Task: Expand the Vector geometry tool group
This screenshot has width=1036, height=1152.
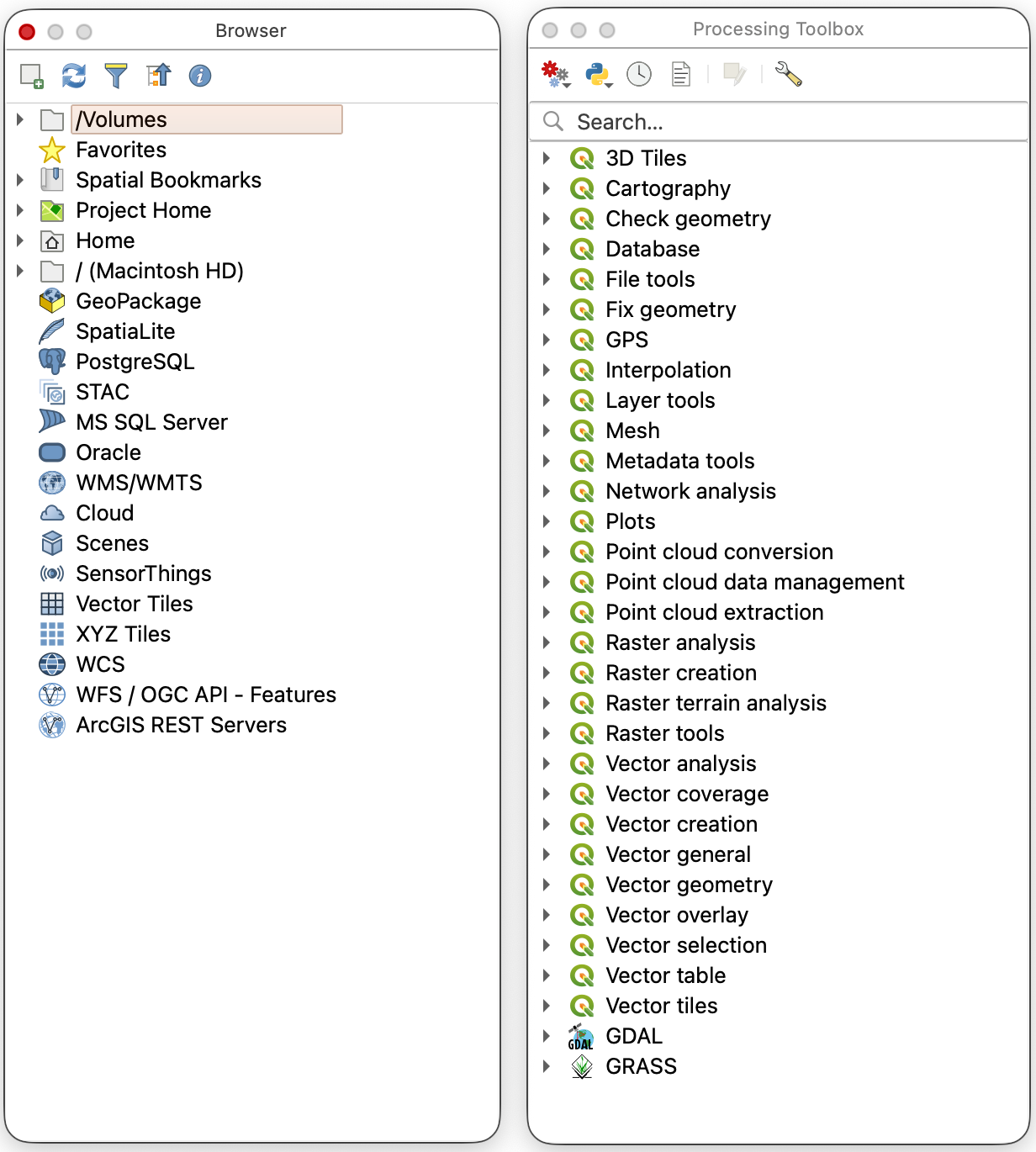Action: [x=547, y=885]
